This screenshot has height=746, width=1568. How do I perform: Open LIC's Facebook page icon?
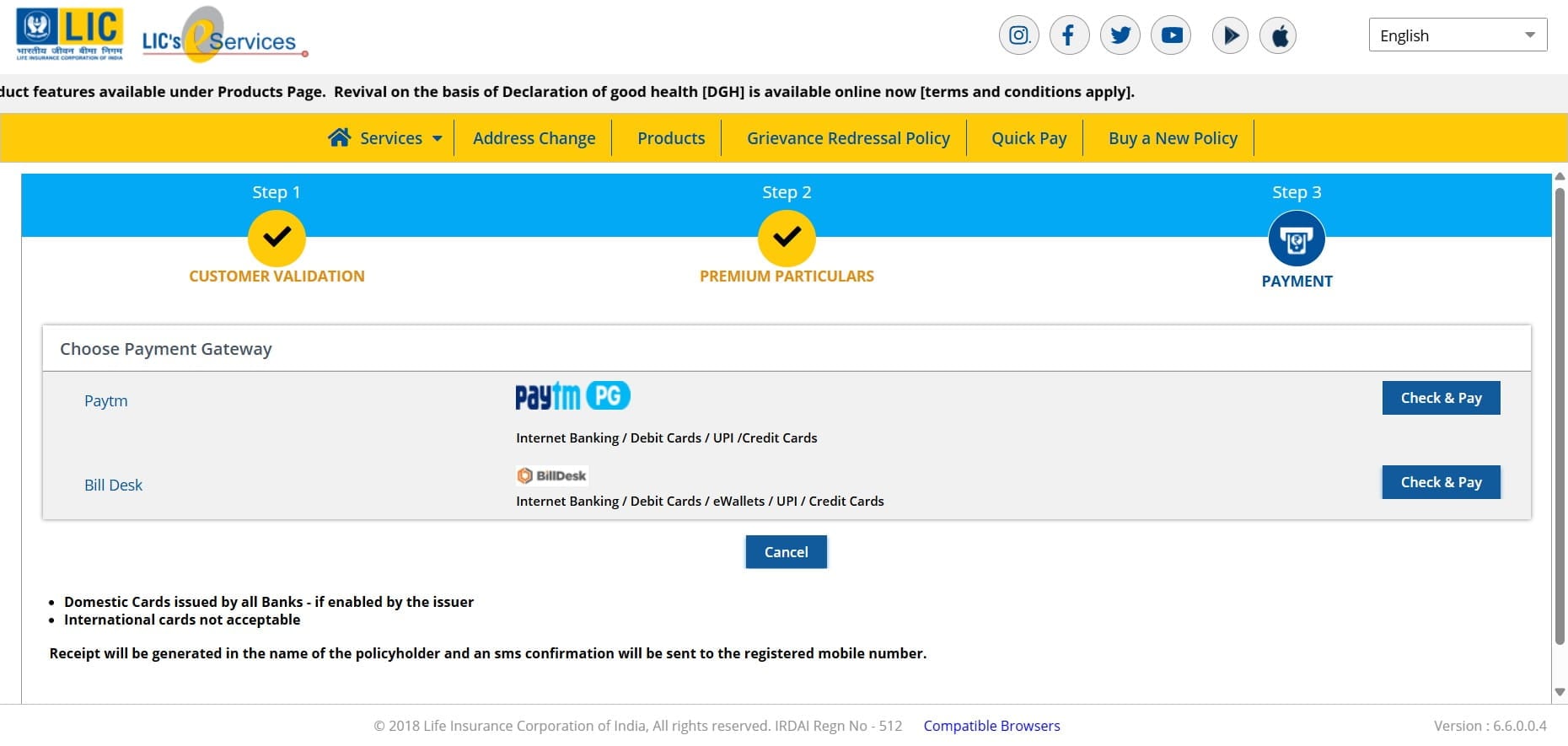point(1069,35)
